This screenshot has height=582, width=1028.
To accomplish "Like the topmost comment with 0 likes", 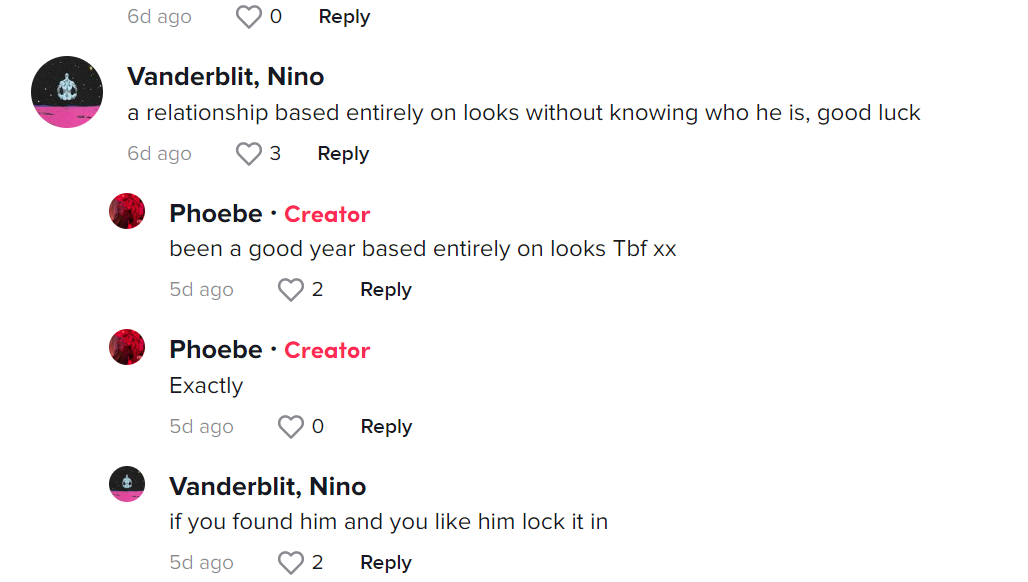I will point(248,16).
